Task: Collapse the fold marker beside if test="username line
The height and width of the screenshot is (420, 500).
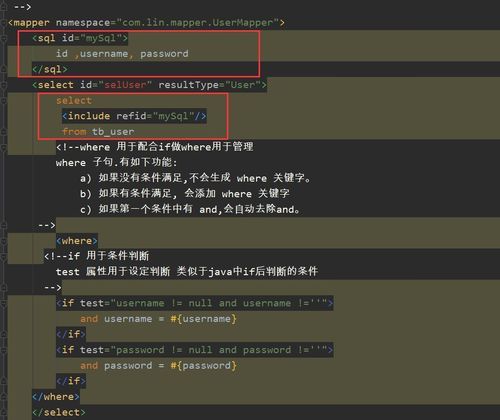Action: coord(4,303)
